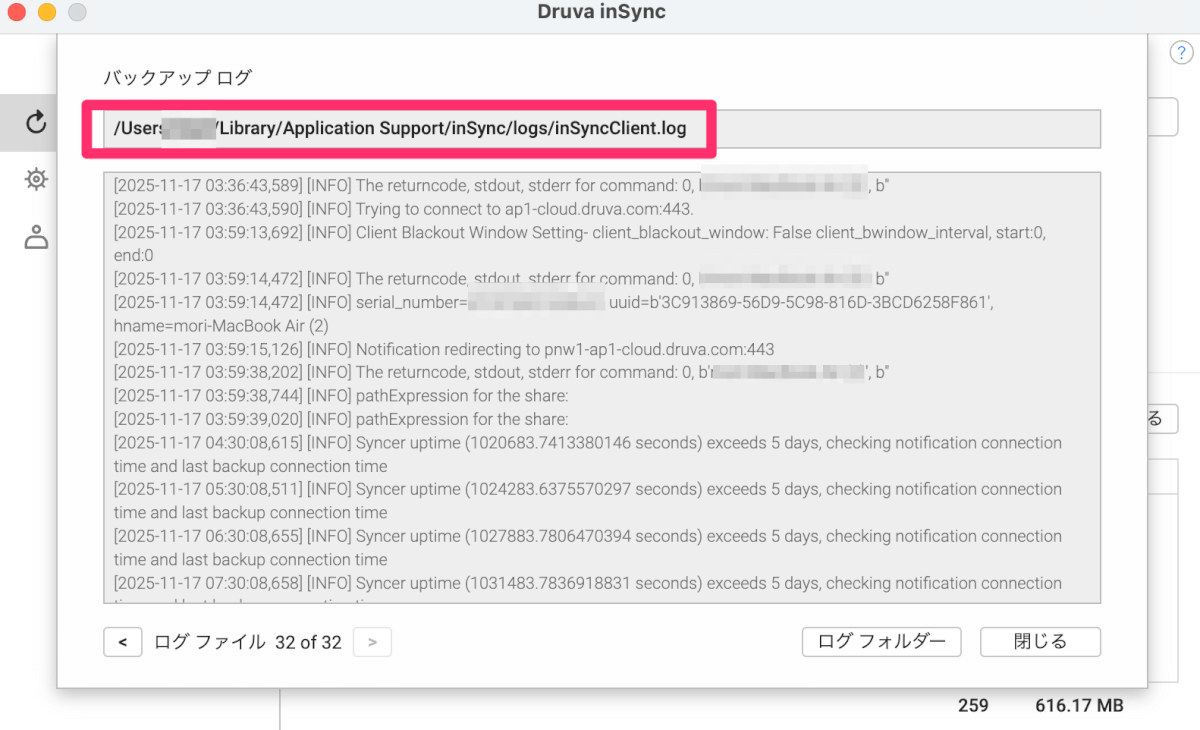Click the 'ログ ファイル 32 of 32' label
Image resolution: width=1200 pixels, height=730 pixels.
[x=248, y=642]
